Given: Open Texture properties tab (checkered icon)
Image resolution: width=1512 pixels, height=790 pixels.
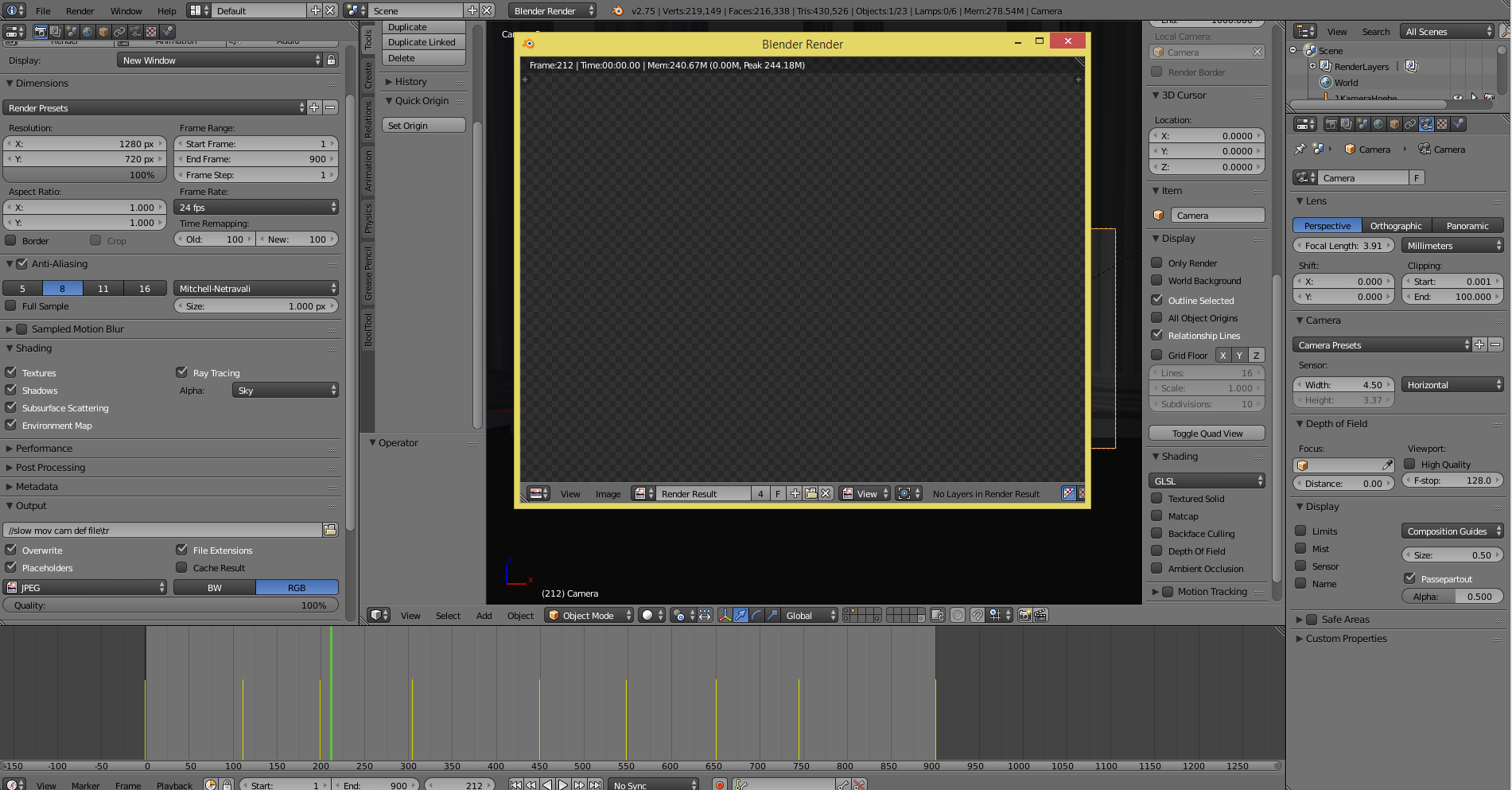Looking at the screenshot, I should pos(1442,124).
